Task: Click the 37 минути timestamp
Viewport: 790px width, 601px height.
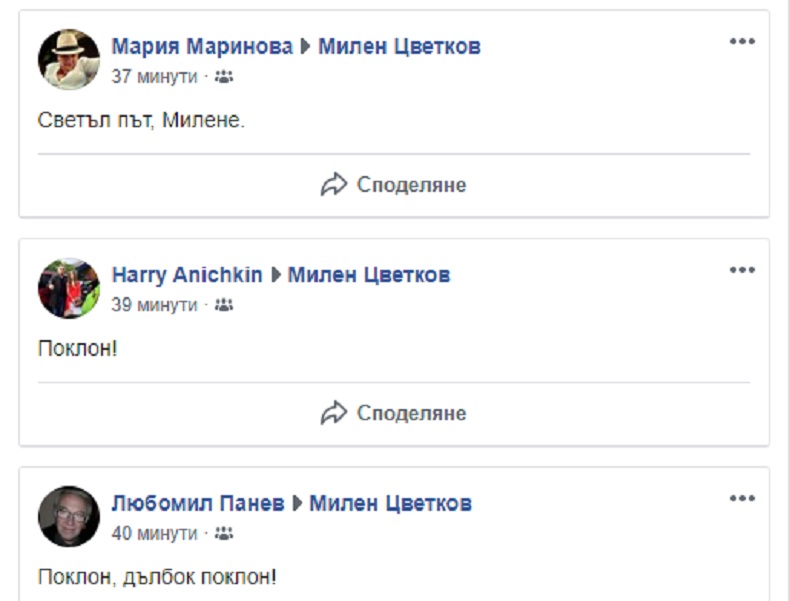Action: (154, 77)
